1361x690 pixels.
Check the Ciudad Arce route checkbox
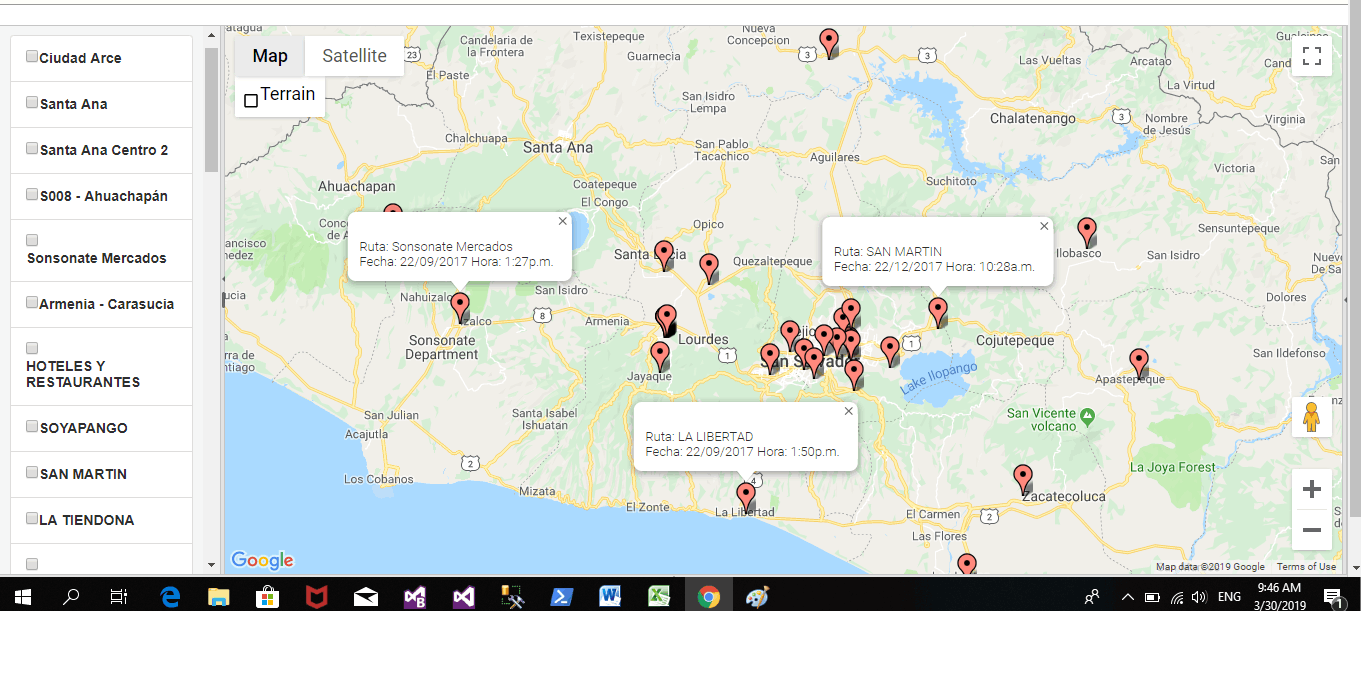(x=32, y=57)
